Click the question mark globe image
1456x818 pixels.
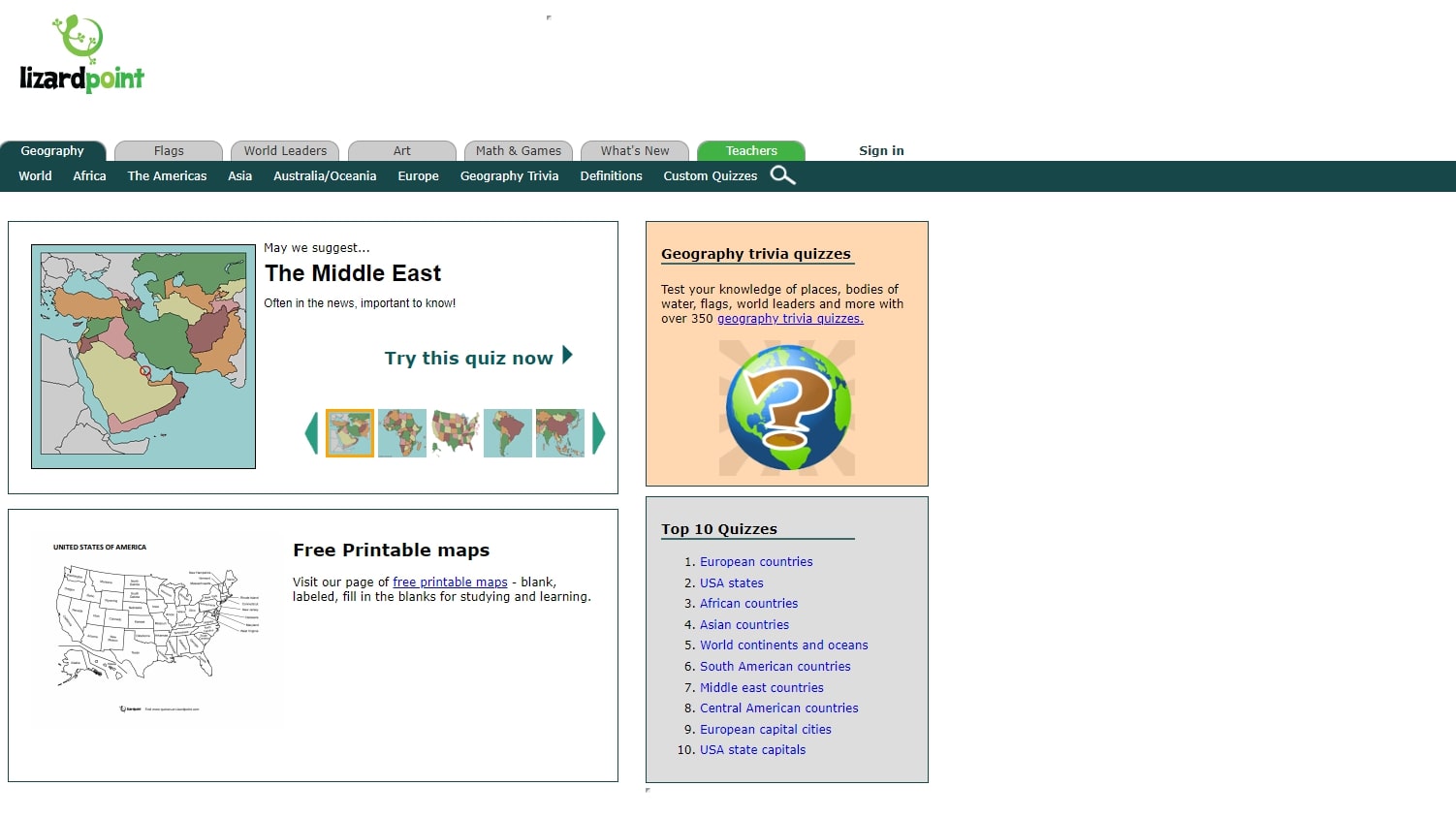tap(787, 408)
